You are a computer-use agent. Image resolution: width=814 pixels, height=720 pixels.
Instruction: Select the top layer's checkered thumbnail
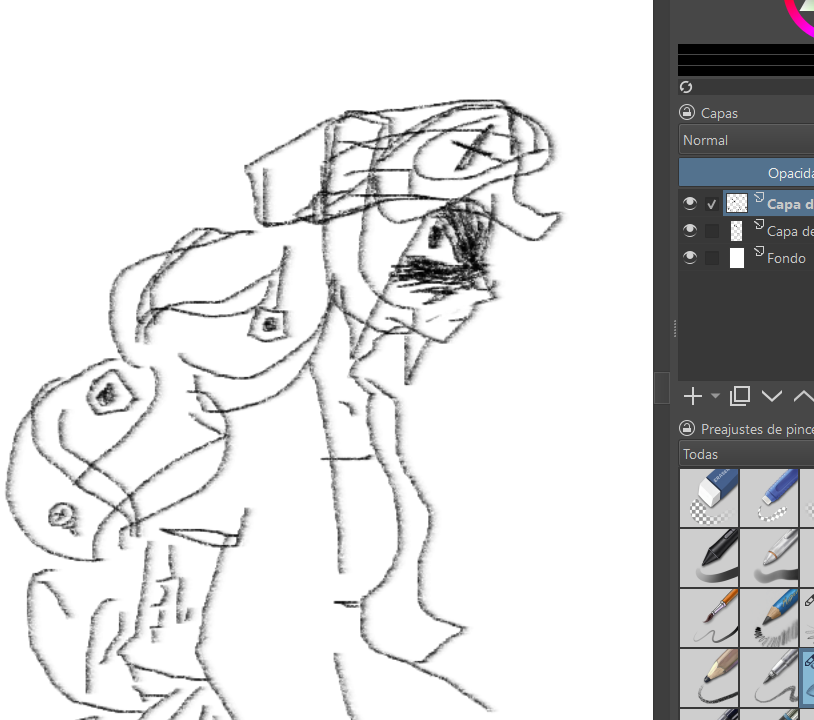pyautogui.click(x=737, y=203)
